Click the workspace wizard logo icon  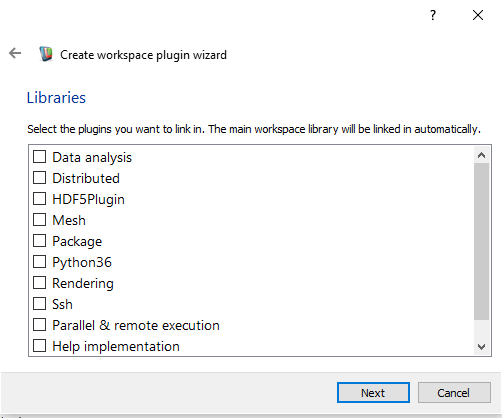coord(46,54)
